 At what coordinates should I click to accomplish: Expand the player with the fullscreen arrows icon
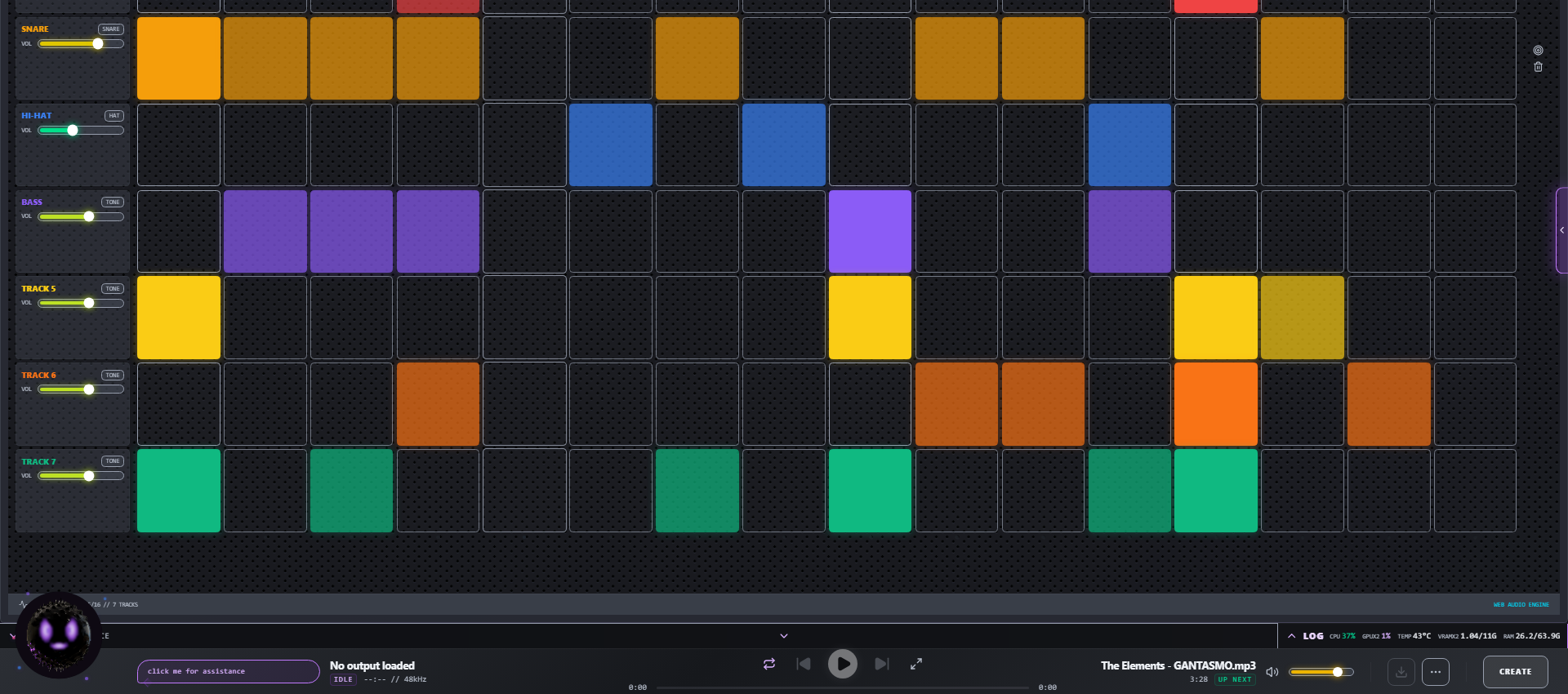pos(916,664)
